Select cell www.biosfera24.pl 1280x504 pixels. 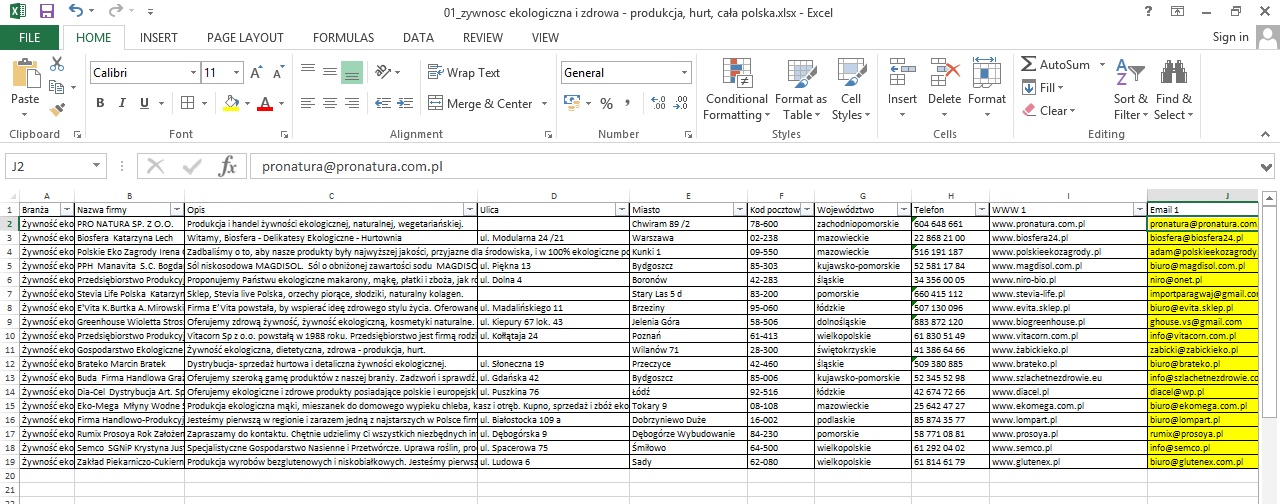tap(1068, 238)
